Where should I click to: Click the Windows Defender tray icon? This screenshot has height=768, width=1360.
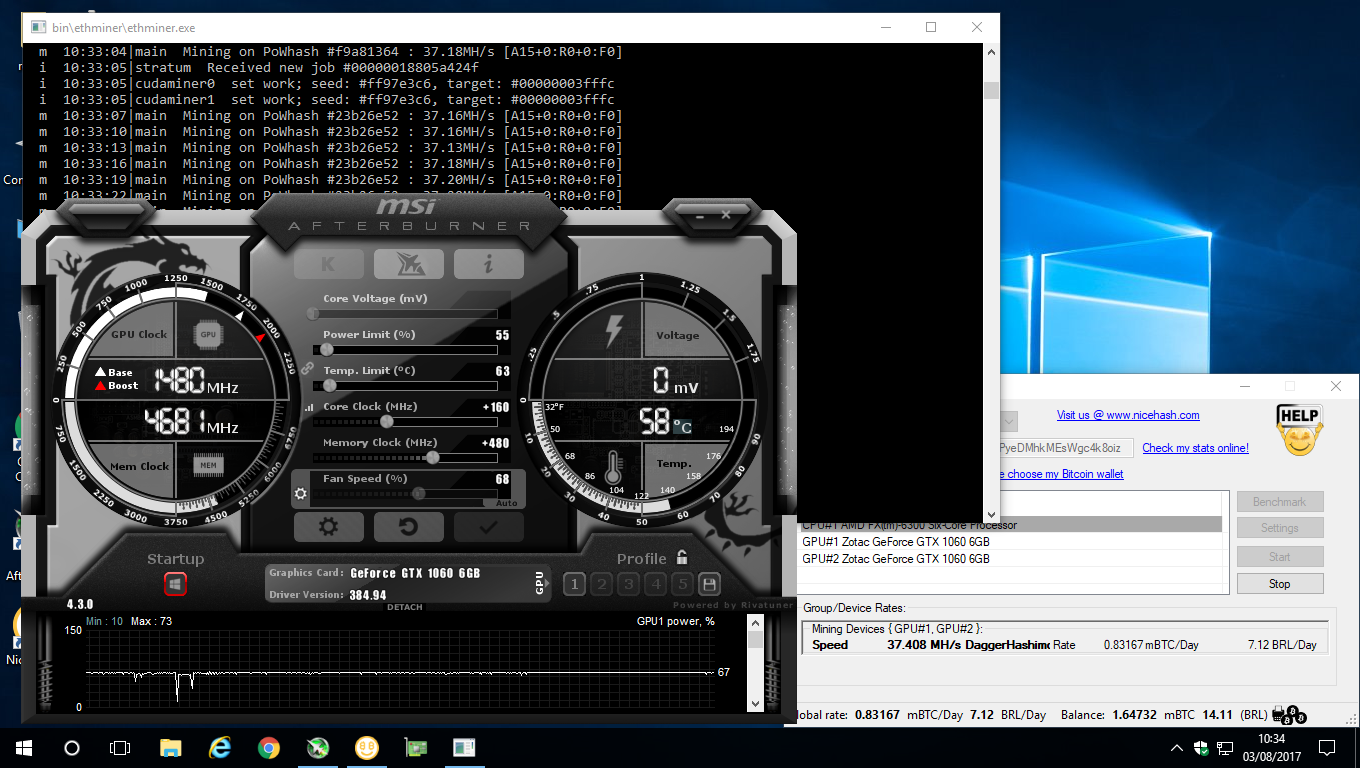tap(1200, 747)
